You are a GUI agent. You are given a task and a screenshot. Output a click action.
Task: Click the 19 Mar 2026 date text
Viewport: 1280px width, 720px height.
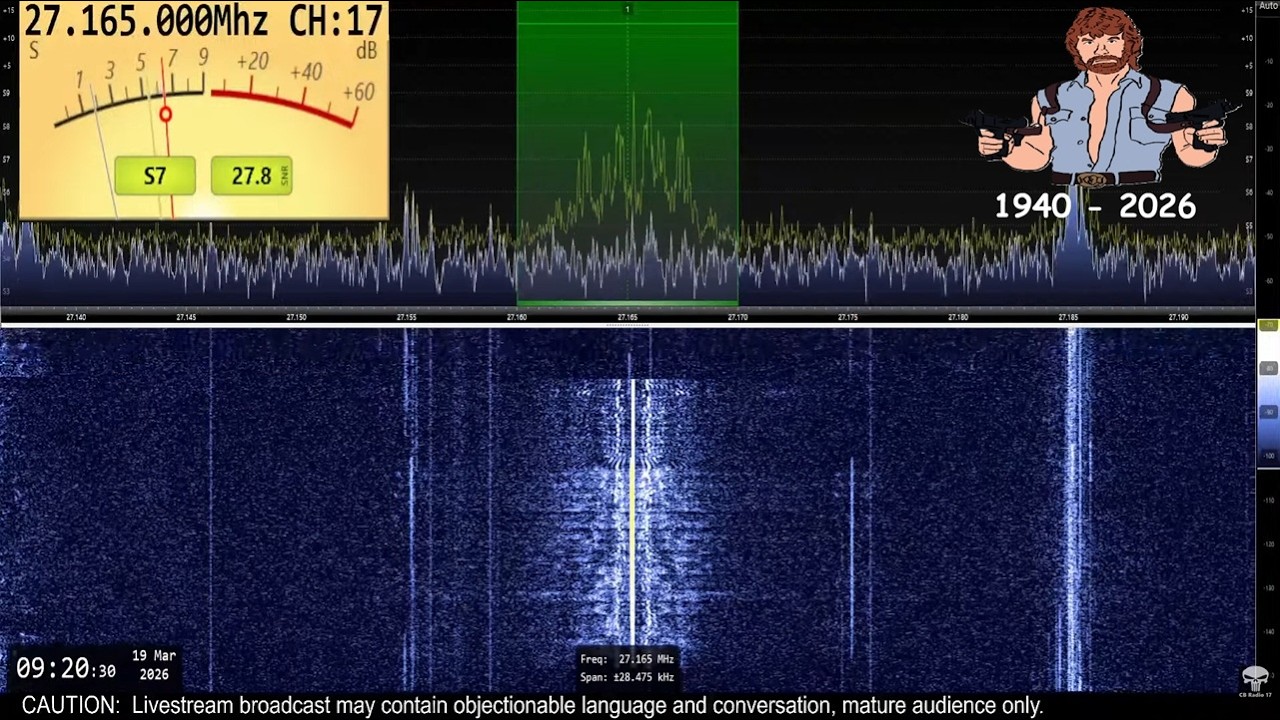click(x=154, y=665)
